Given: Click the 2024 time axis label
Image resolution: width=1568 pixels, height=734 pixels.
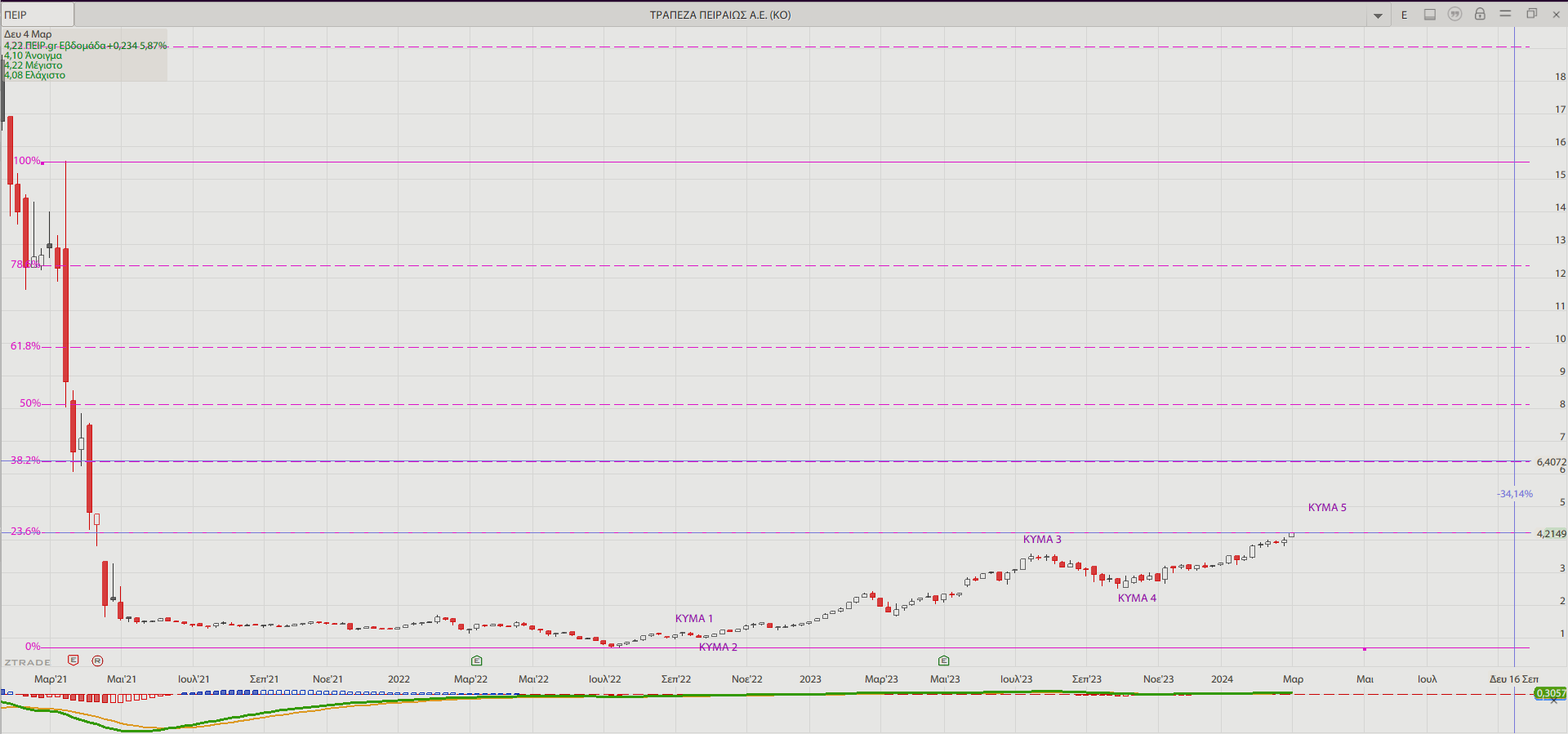Looking at the screenshot, I should [1222, 679].
